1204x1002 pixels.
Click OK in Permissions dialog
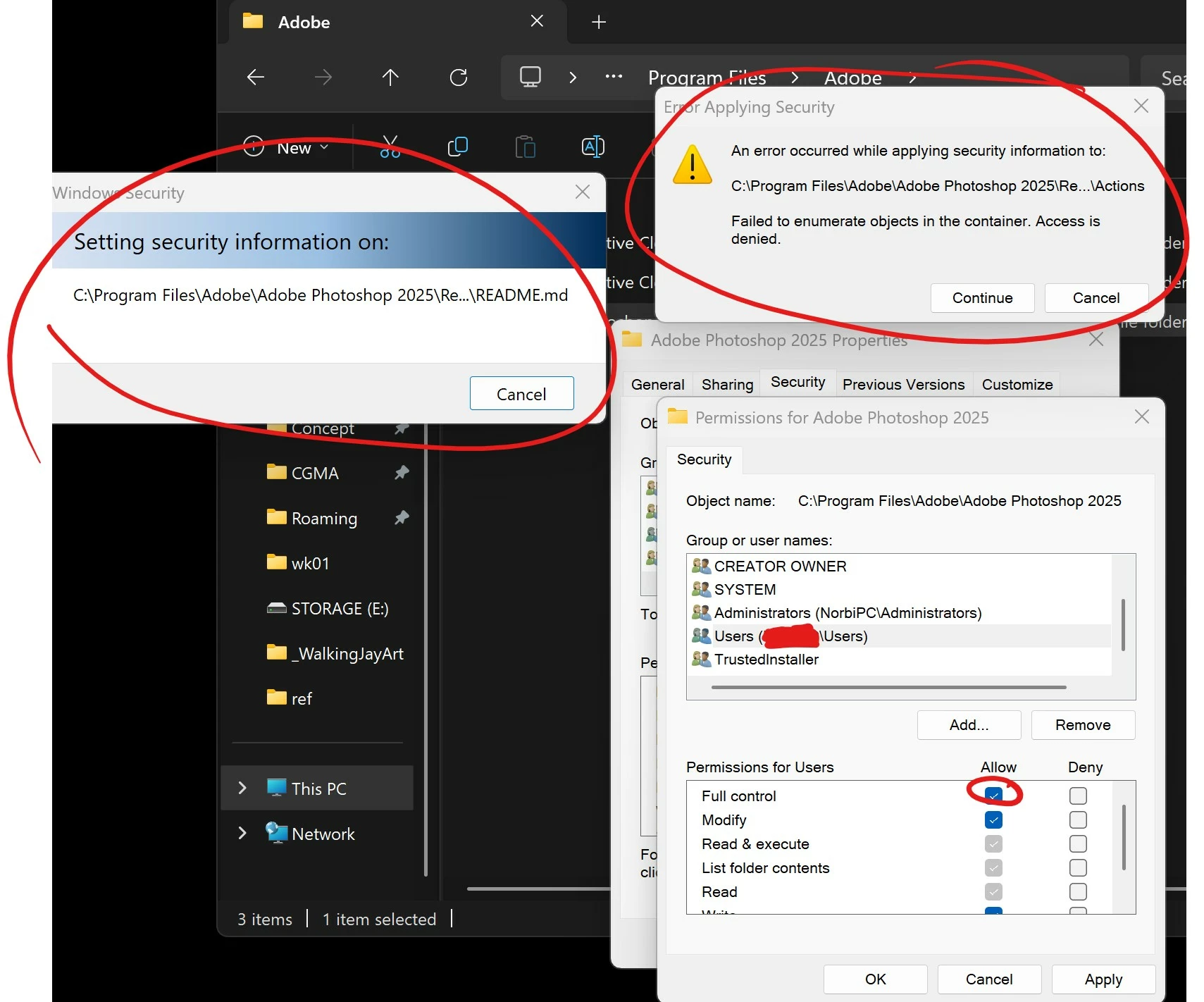[875, 979]
